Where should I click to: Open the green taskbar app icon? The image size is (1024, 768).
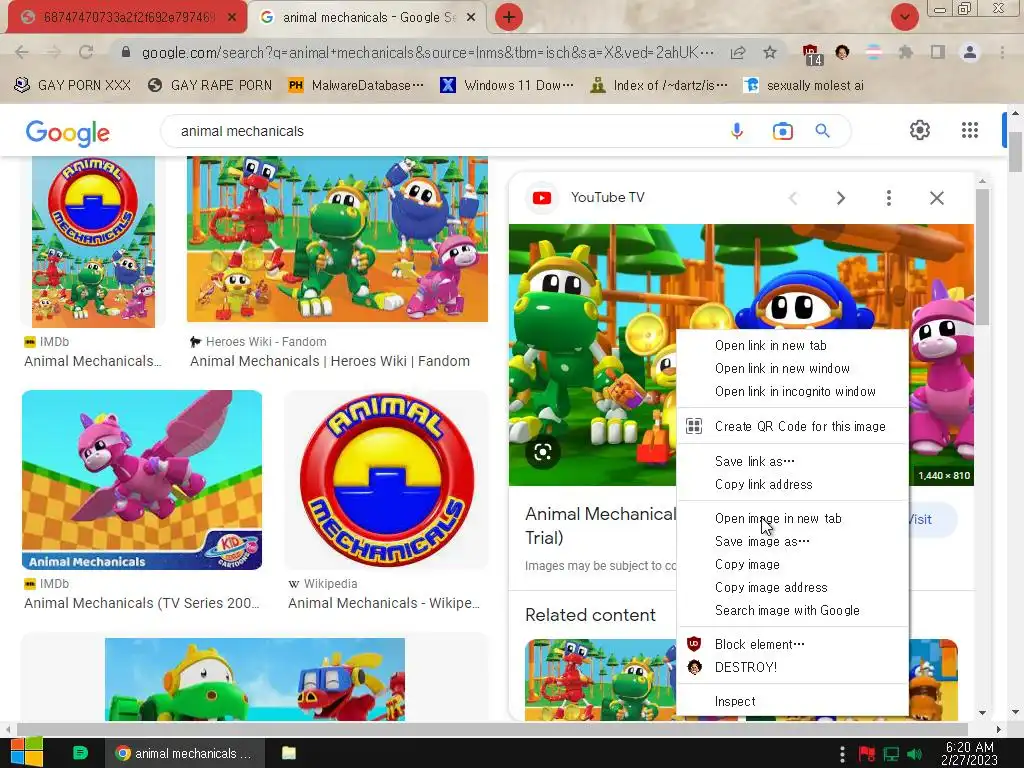pyautogui.click(x=80, y=753)
